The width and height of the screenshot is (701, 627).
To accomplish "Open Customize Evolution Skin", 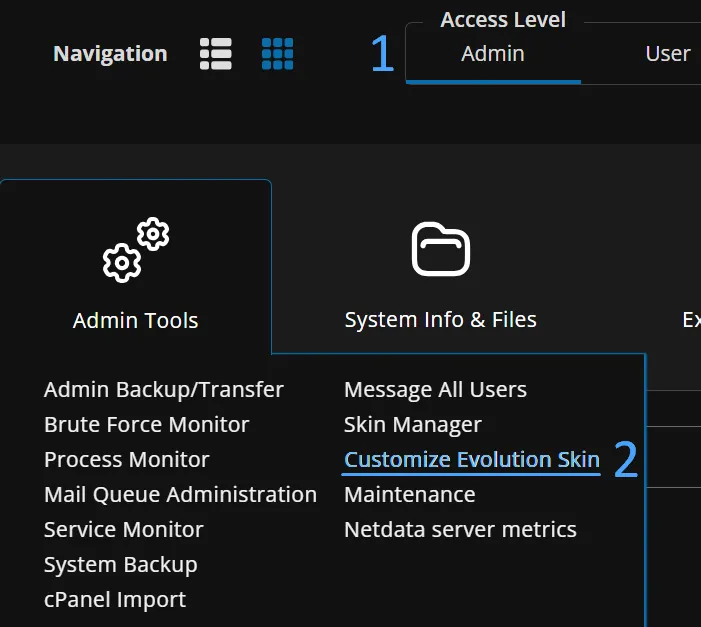I will click(x=472, y=460).
